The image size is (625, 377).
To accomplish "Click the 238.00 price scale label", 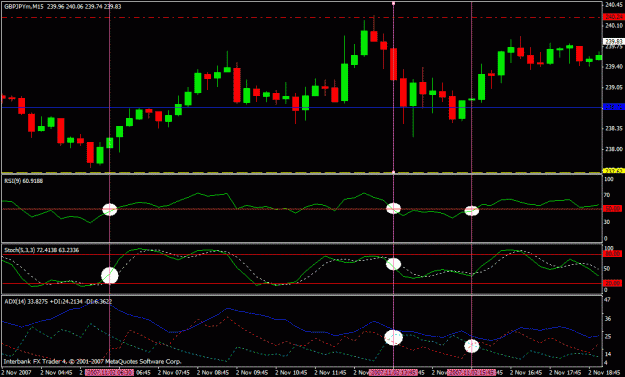I will [614, 149].
